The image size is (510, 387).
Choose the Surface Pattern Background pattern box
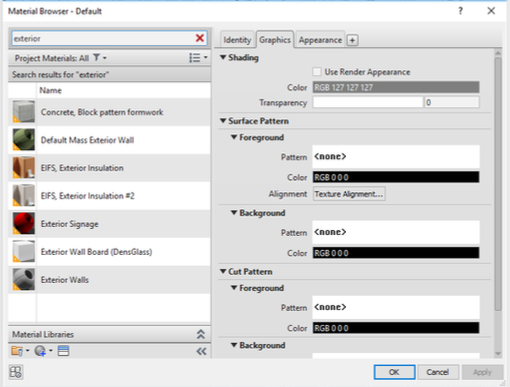[x=396, y=232]
